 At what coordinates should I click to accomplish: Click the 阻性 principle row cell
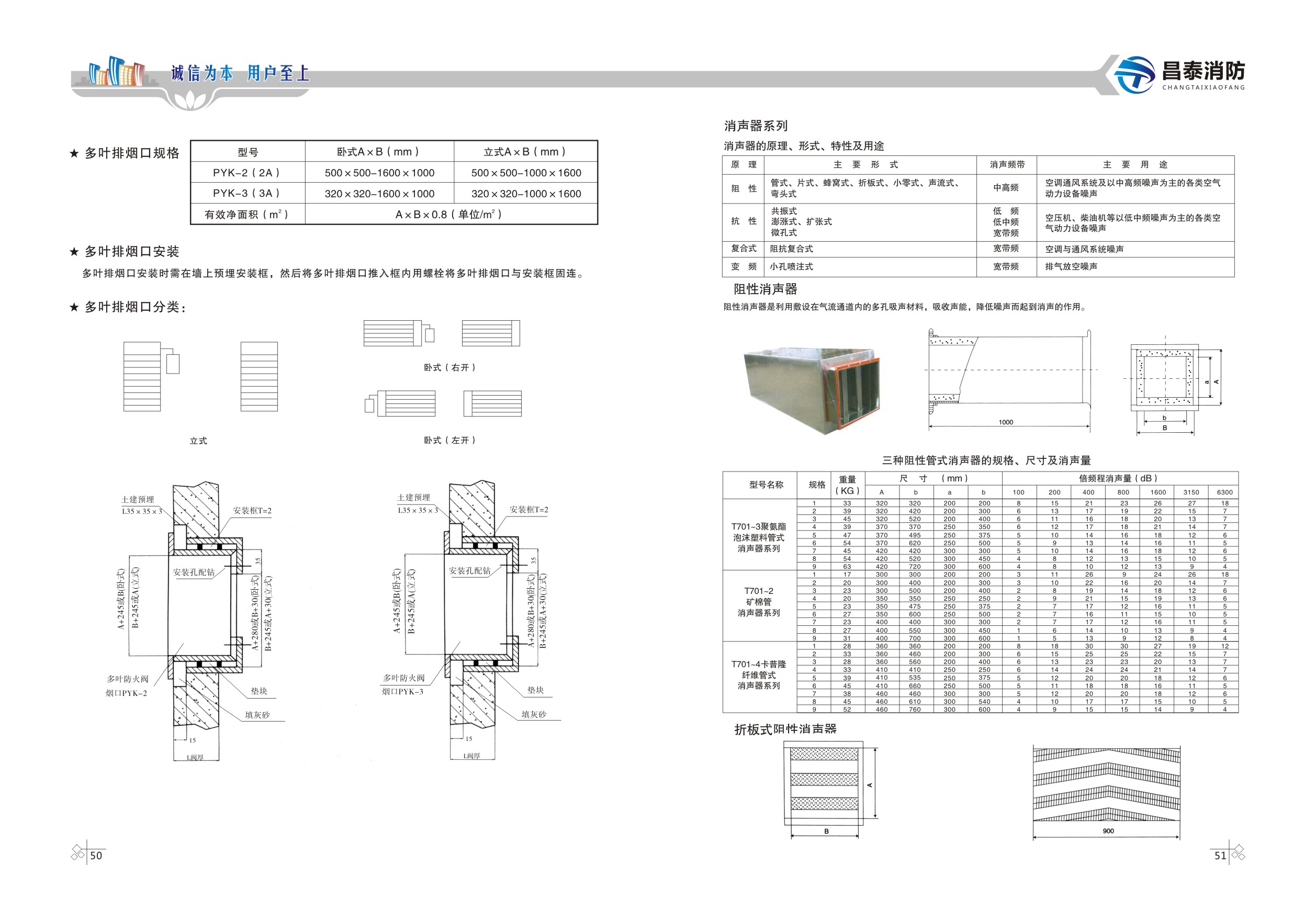pos(744,188)
